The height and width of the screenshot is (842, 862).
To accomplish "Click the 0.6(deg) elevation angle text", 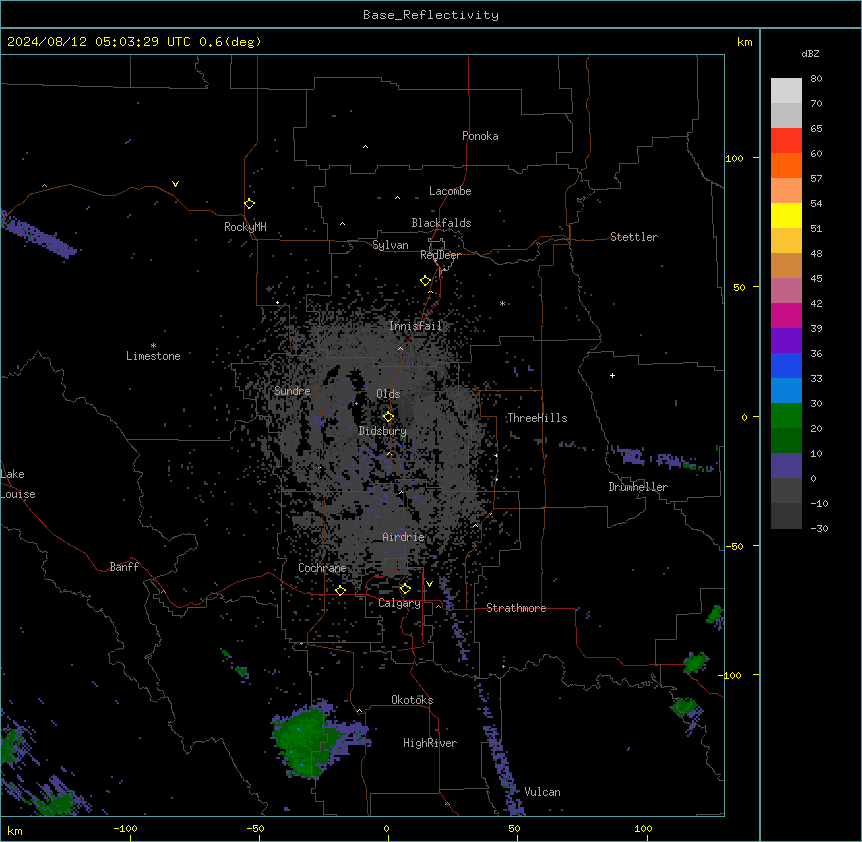I will pos(230,42).
